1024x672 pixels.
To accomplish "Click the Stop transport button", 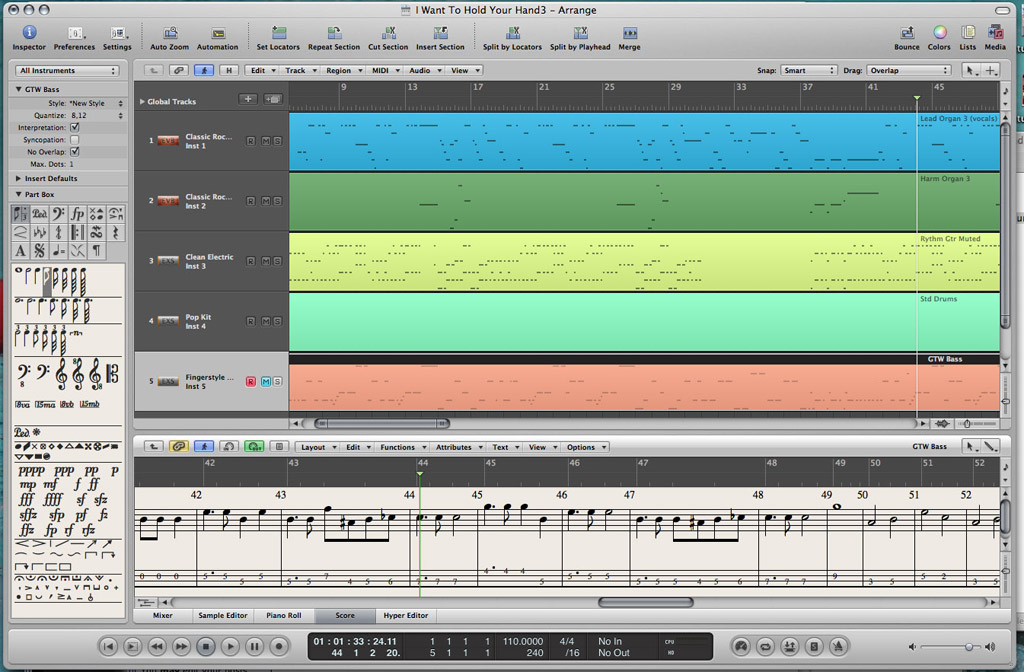I will click(206, 647).
